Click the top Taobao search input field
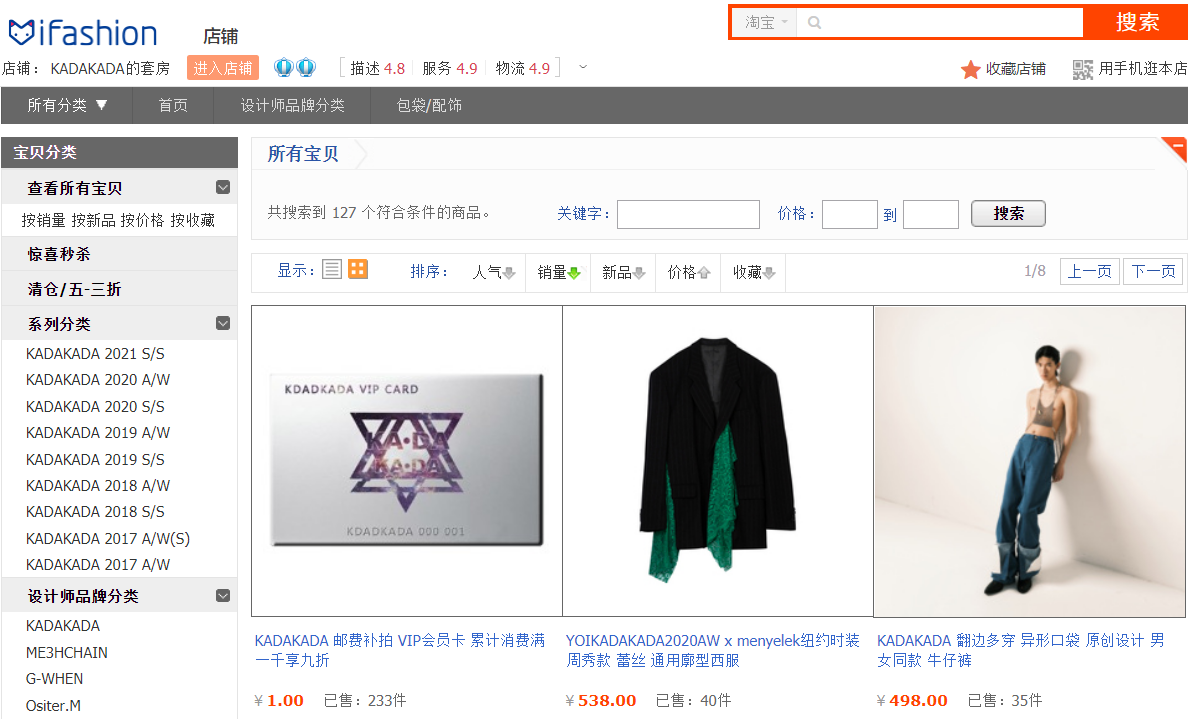This screenshot has height=719, width=1188. pos(939,23)
